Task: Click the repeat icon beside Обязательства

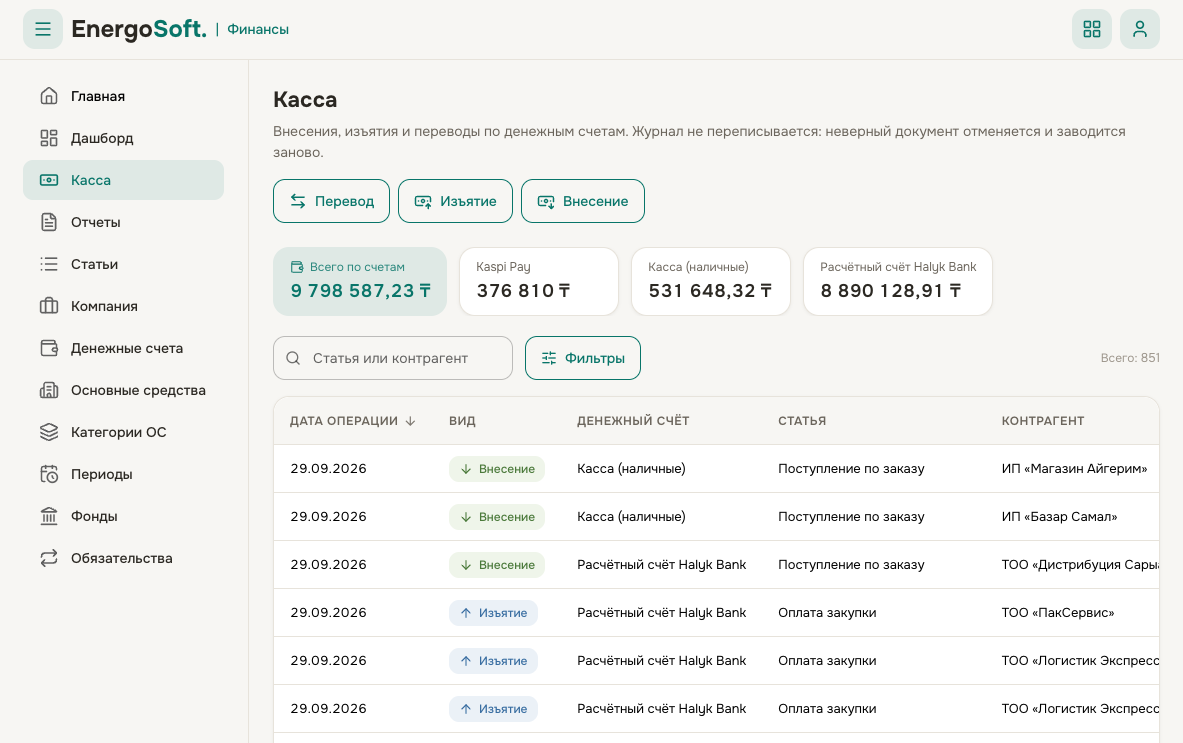Action: [49, 558]
